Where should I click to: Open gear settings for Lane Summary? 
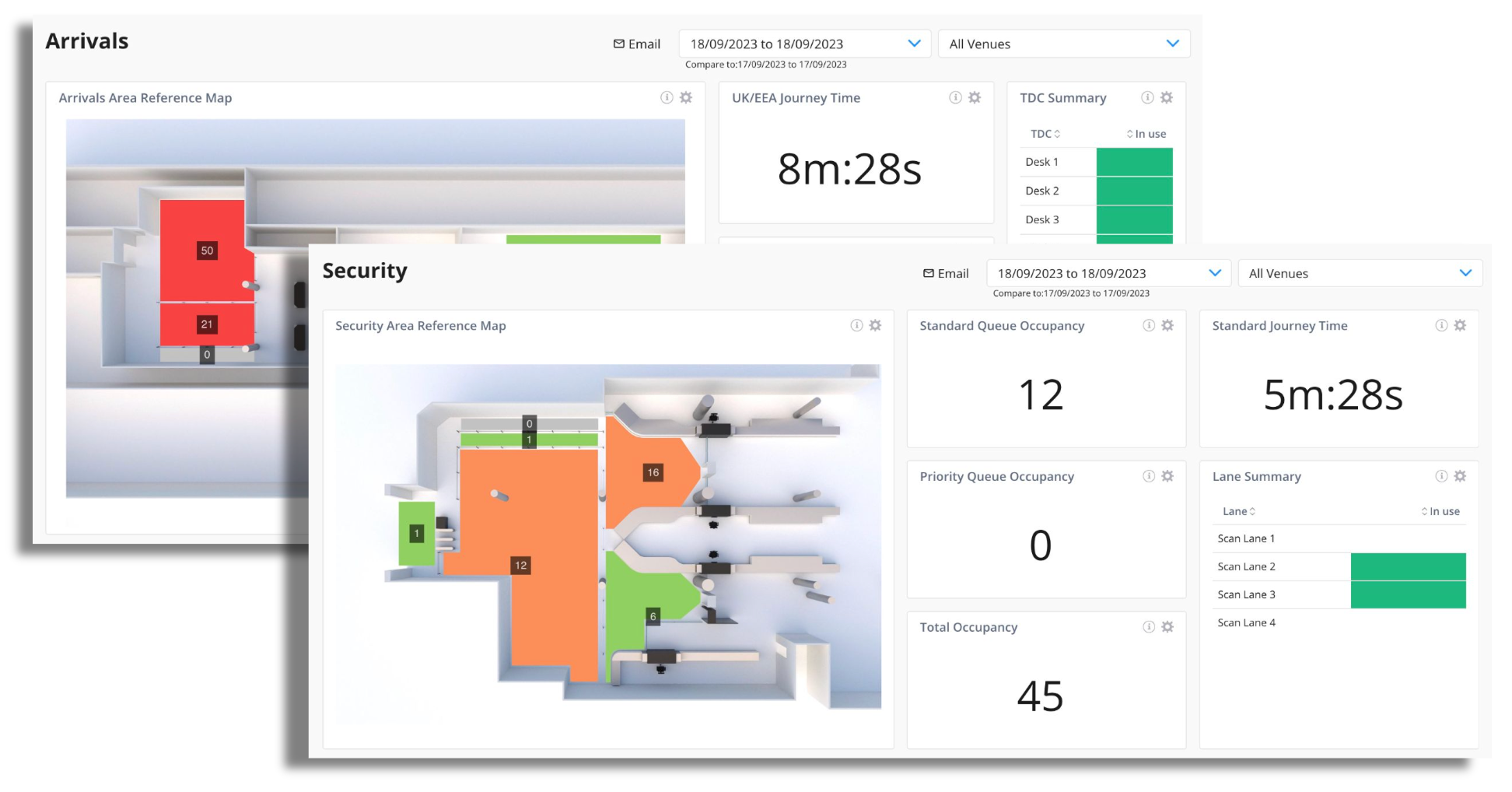pos(1460,476)
